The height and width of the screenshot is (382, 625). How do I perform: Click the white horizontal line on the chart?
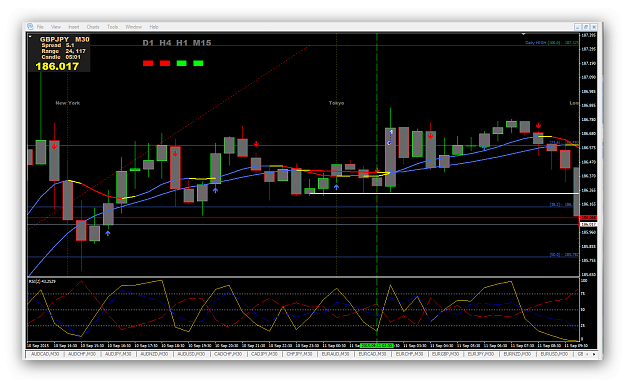click(x=444, y=194)
